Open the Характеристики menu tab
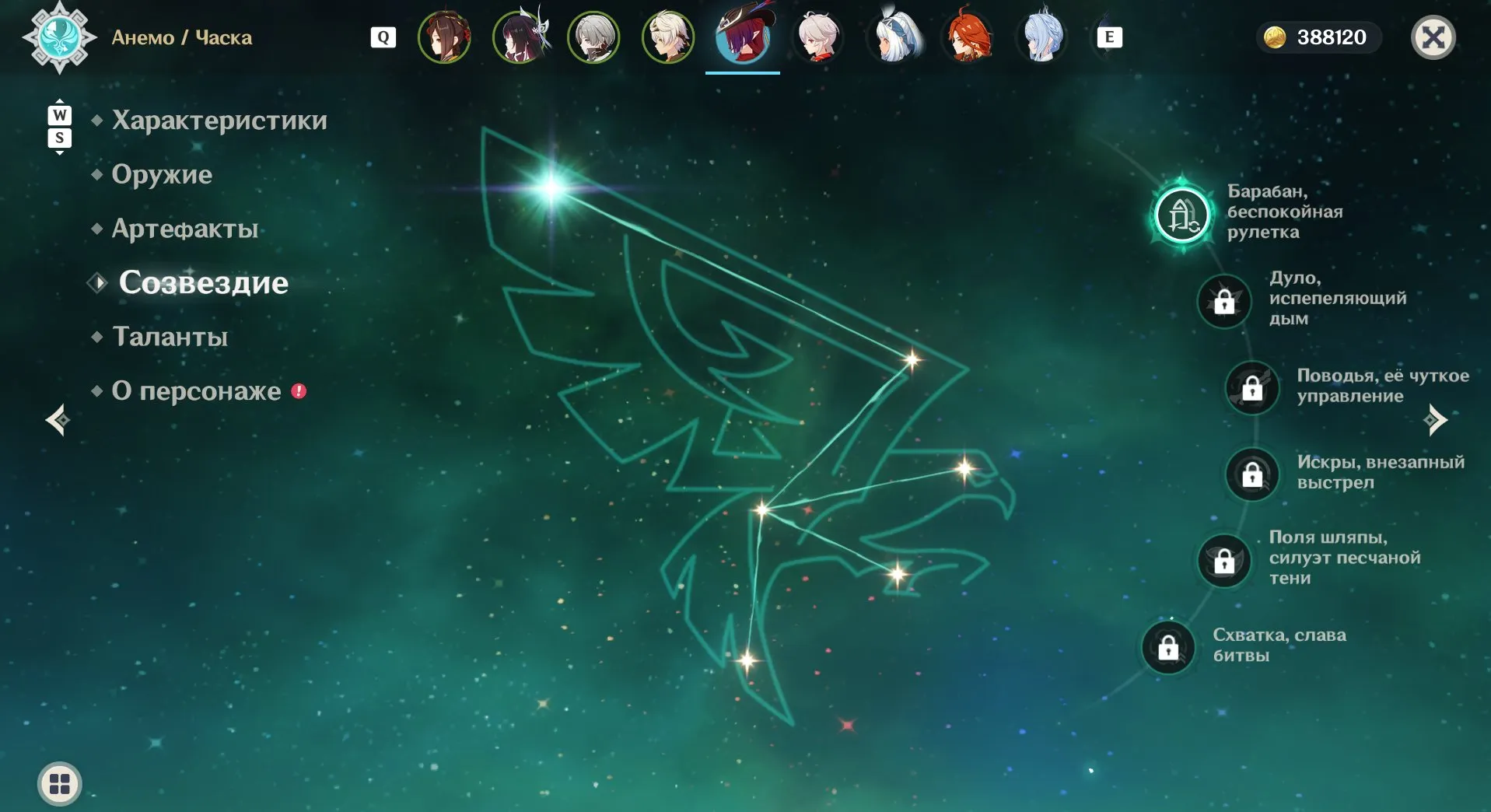This screenshot has width=1491, height=812. coord(219,120)
